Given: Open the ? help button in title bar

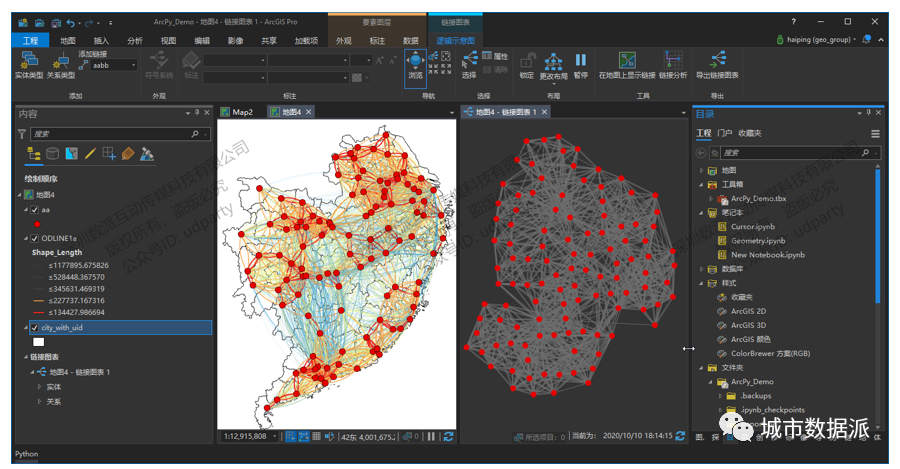Looking at the screenshot, I should coord(793,22).
